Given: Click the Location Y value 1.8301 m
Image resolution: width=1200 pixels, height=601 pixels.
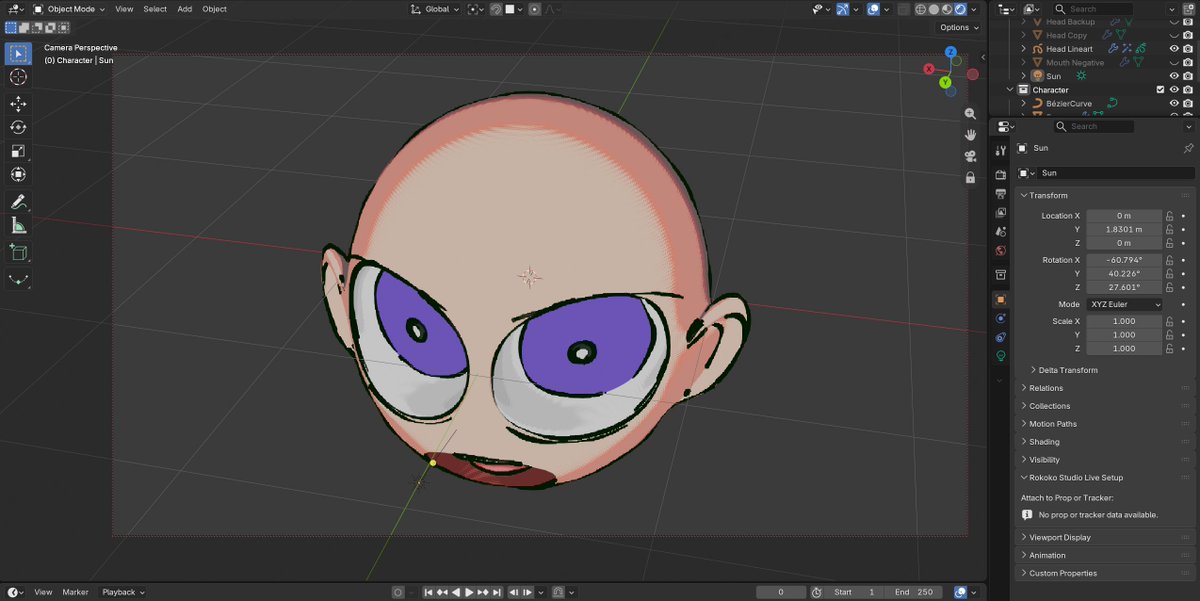Looking at the screenshot, I should pos(1124,229).
